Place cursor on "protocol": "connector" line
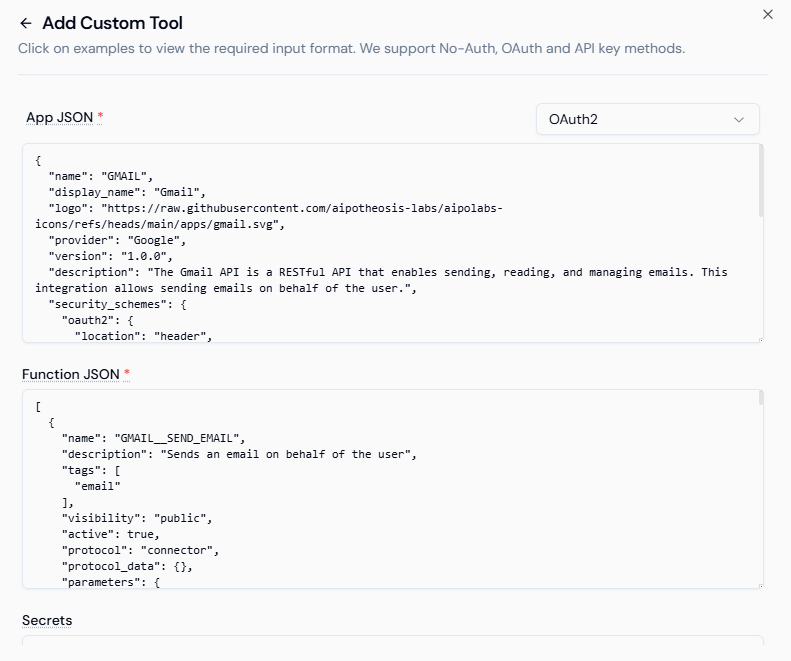Viewport: 791px width, 661px height. (140, 550)
